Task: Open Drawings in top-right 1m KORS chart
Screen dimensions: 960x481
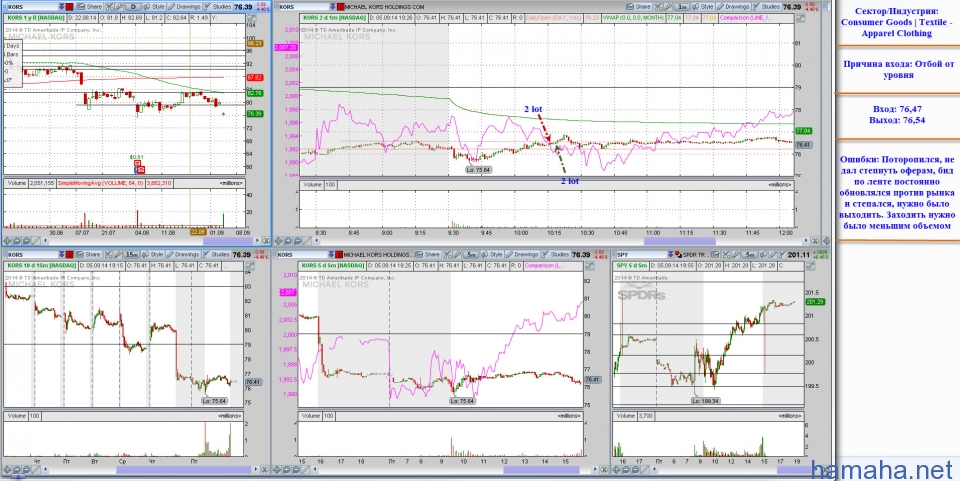Action: tap(733, 7)
